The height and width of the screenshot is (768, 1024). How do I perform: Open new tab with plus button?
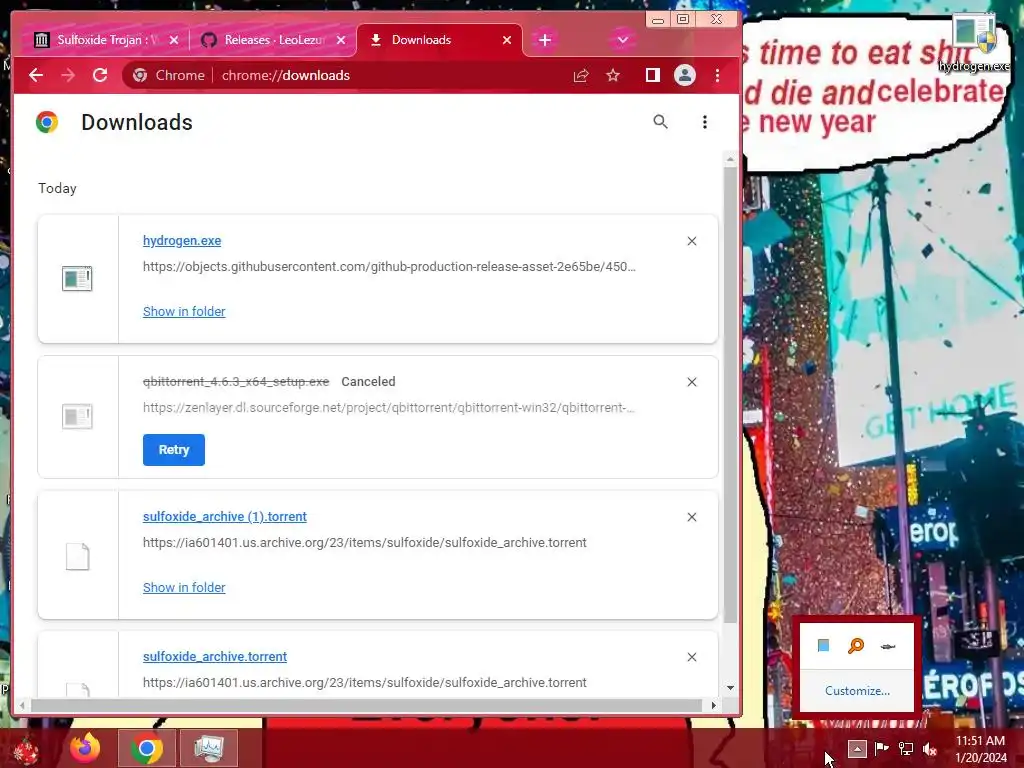545,40
